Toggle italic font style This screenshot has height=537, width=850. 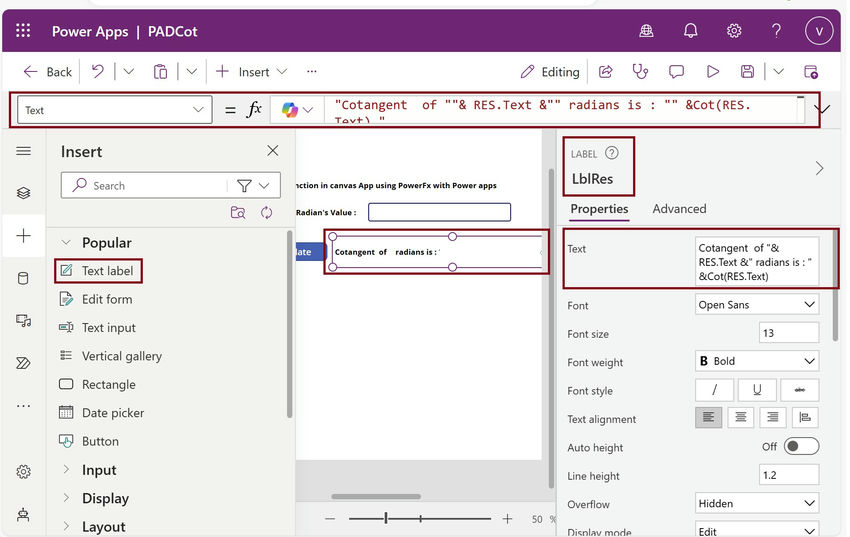coord(714,390)
